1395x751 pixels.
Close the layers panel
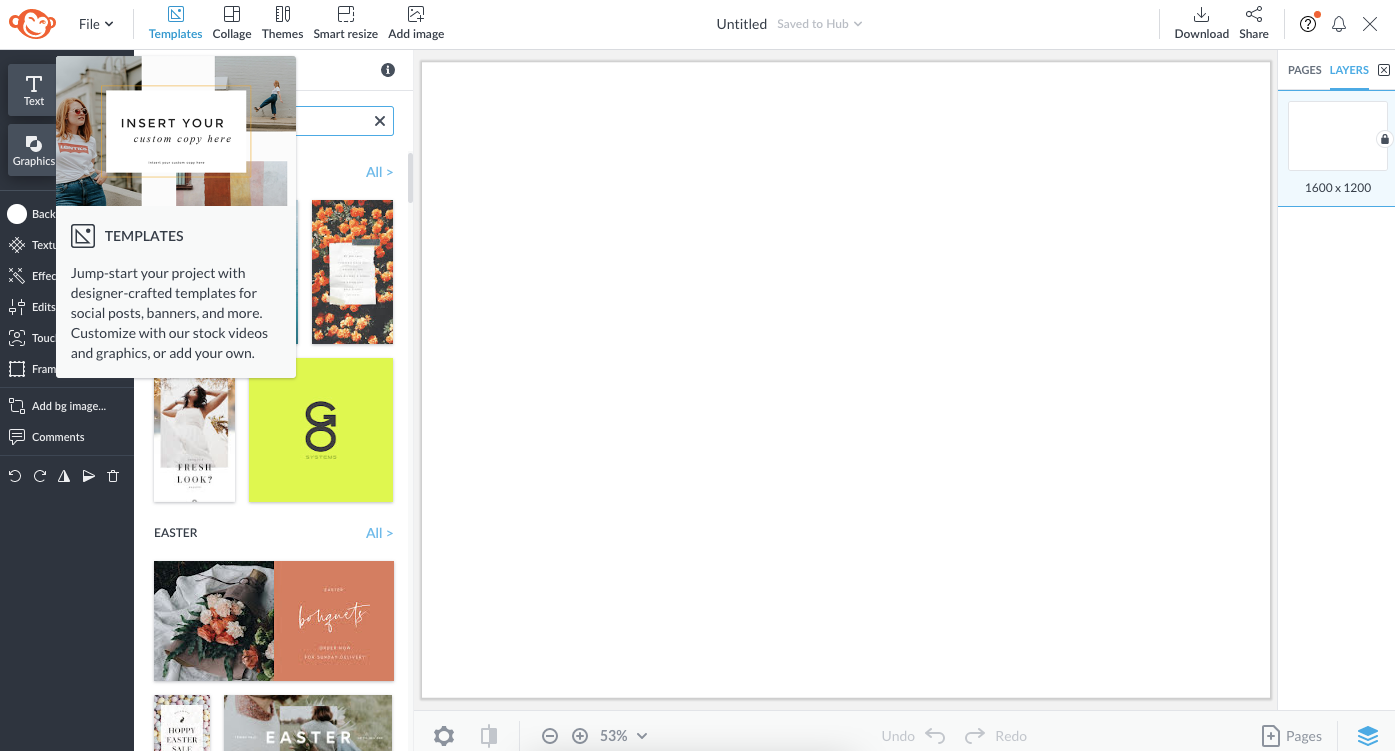1384,70
